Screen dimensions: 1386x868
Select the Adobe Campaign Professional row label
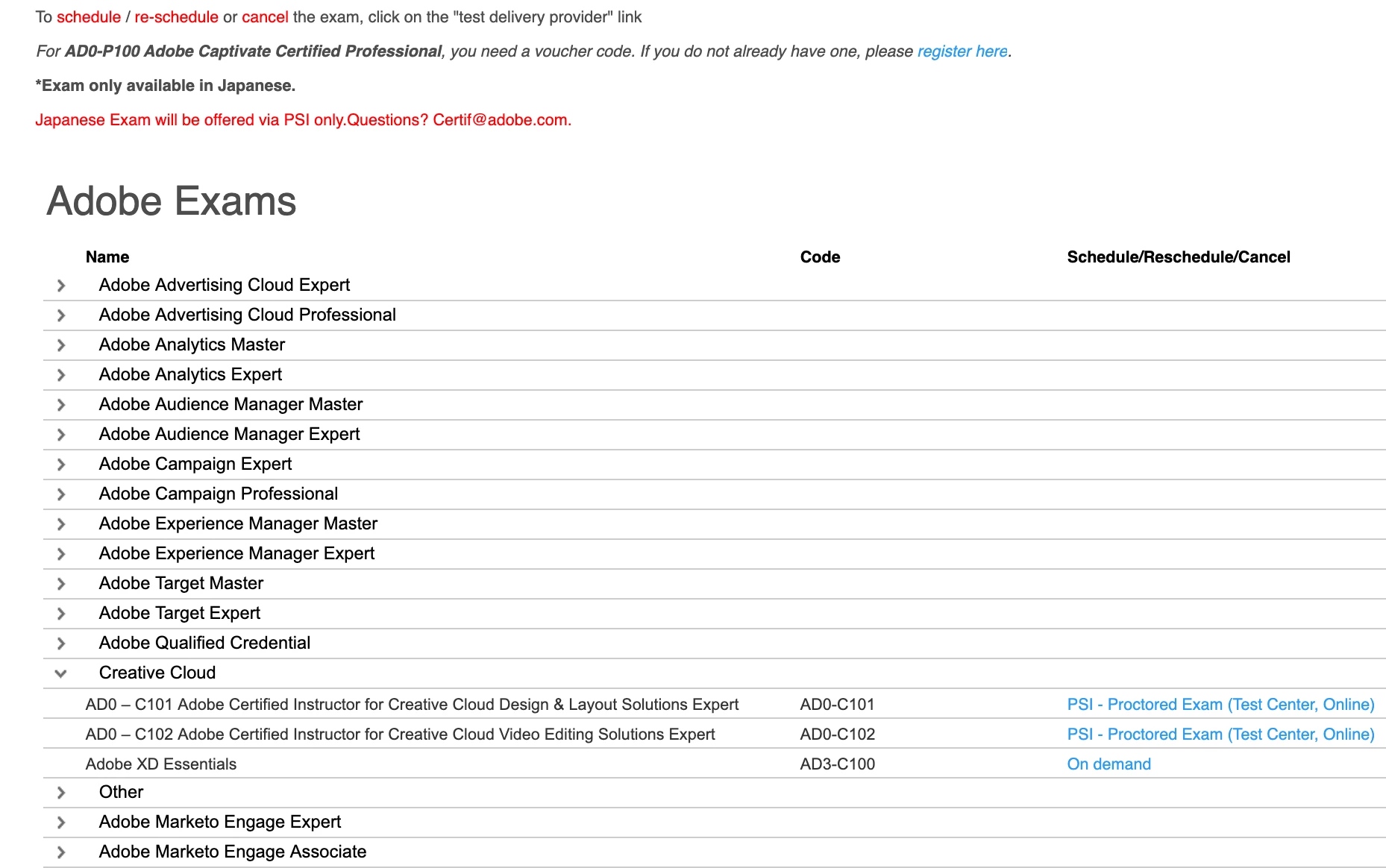coord(219,494)
